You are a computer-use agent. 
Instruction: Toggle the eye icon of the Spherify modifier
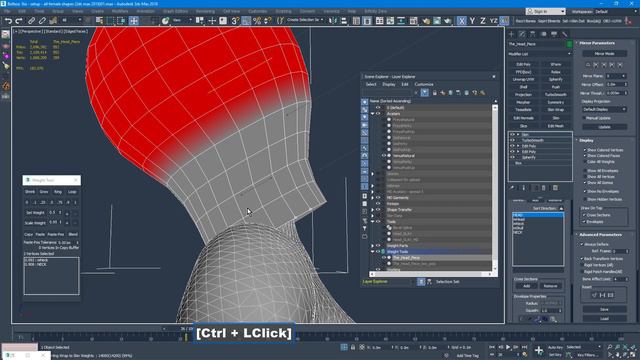(512, 157)
